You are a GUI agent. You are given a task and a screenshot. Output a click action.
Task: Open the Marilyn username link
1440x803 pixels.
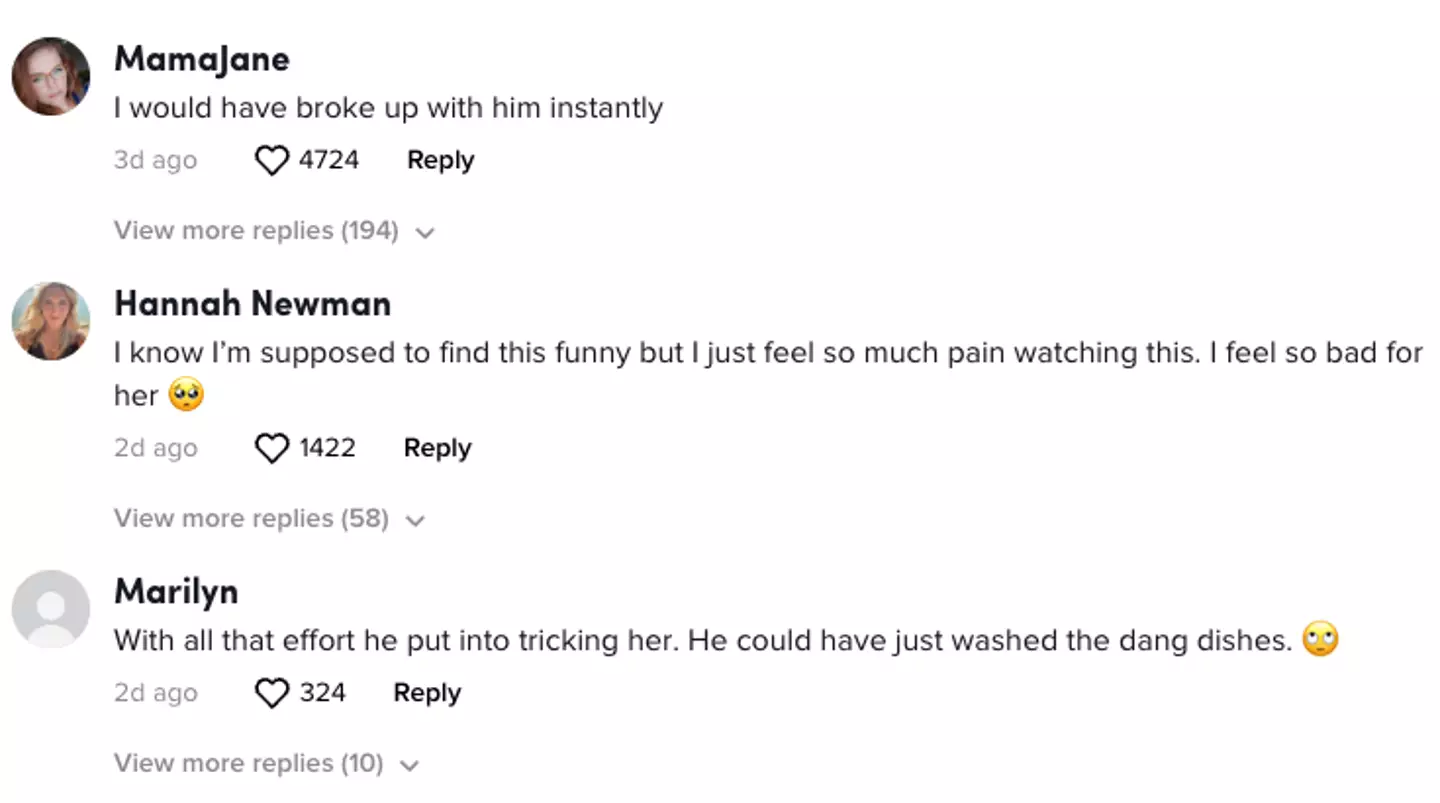pos(176,592)
